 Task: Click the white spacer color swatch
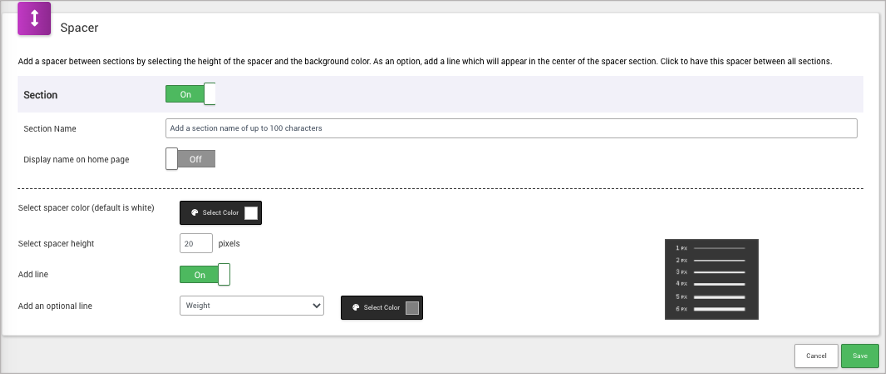pos(251,213)
